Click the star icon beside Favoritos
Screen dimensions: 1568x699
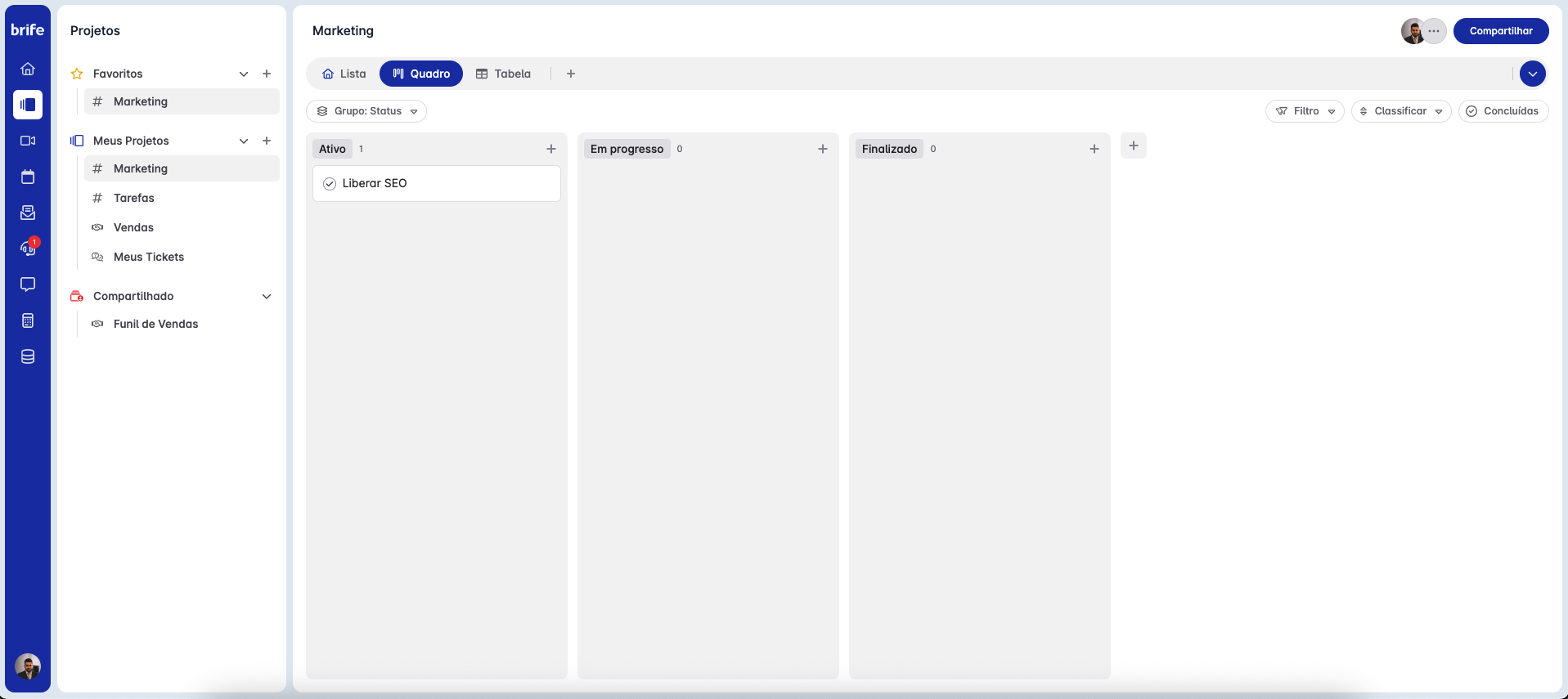77,74
